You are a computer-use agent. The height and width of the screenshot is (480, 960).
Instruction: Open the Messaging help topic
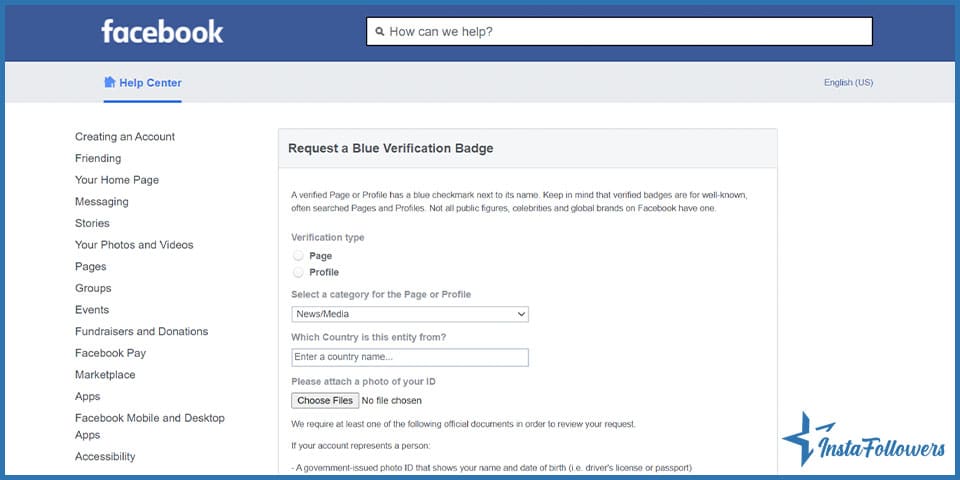(x=102, y=201)
